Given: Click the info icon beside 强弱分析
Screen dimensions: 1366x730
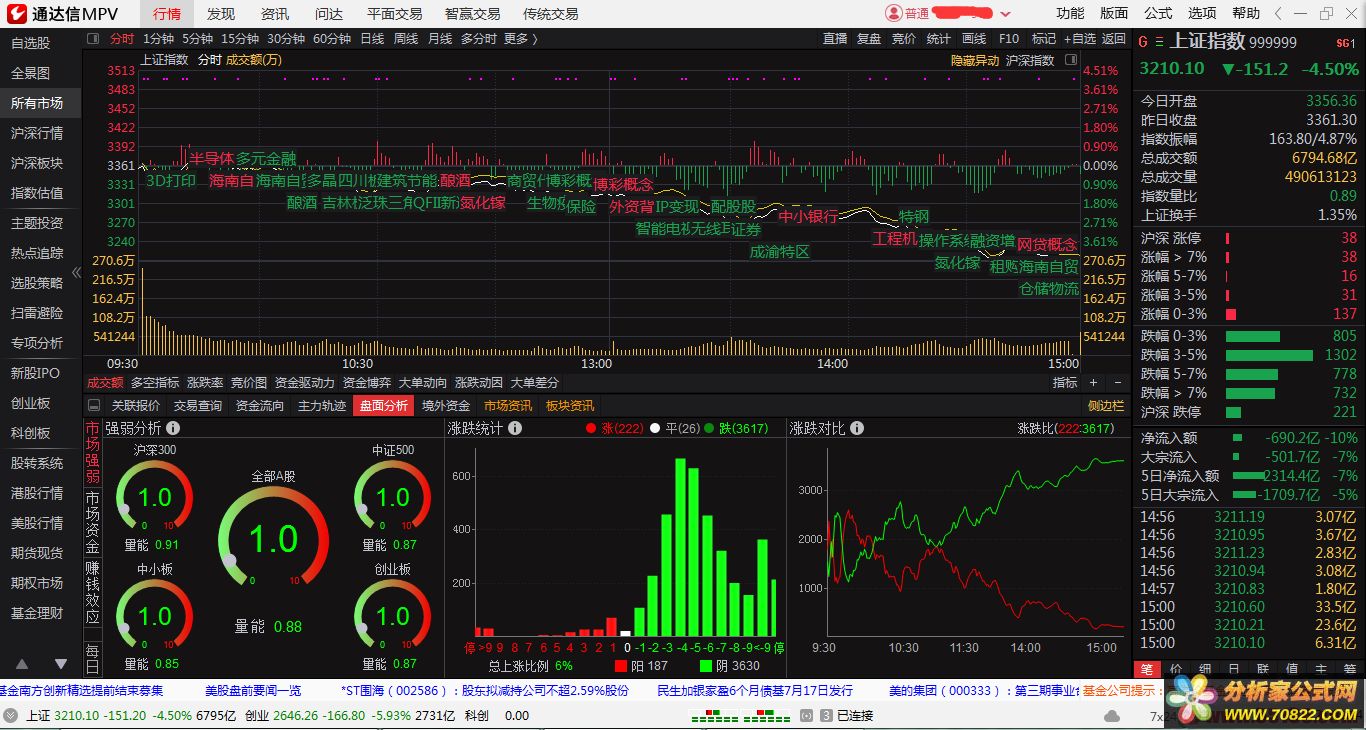Looking at the screenshot, I should (173, 428).
